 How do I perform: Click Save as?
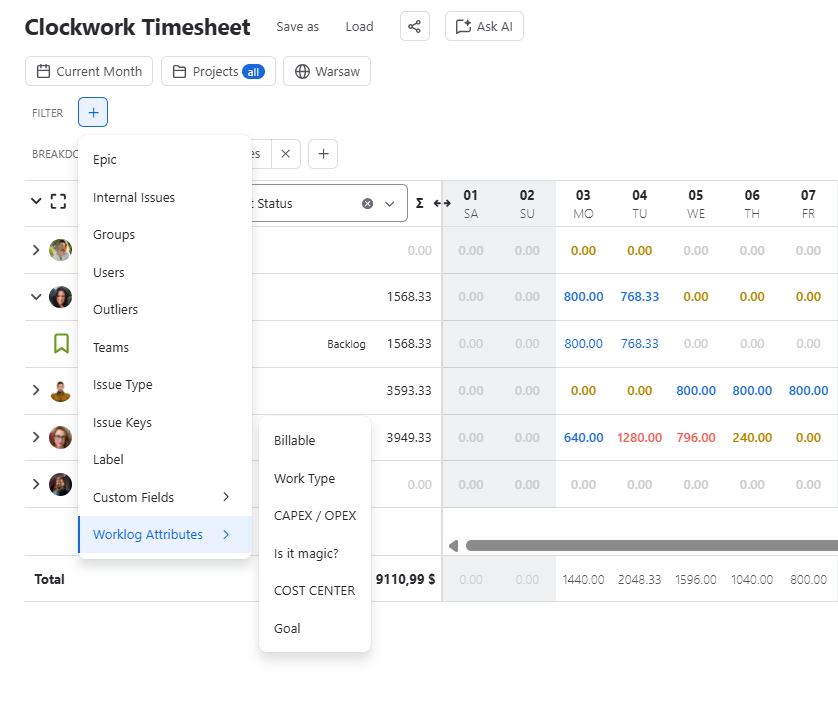click(x=298, y=27)
